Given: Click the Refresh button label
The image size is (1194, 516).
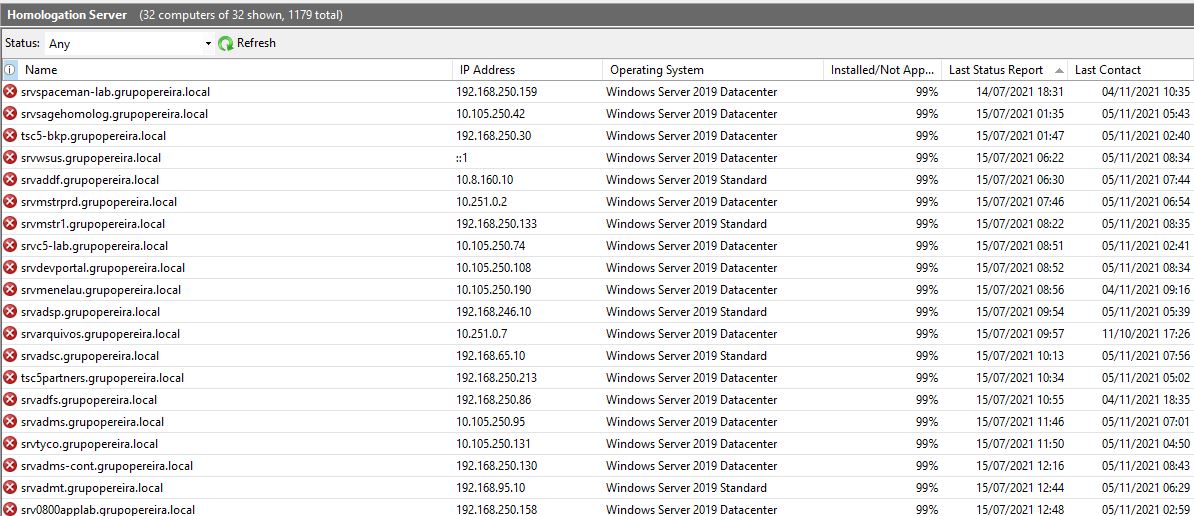Looking at the screenshot, I should 256,43.
